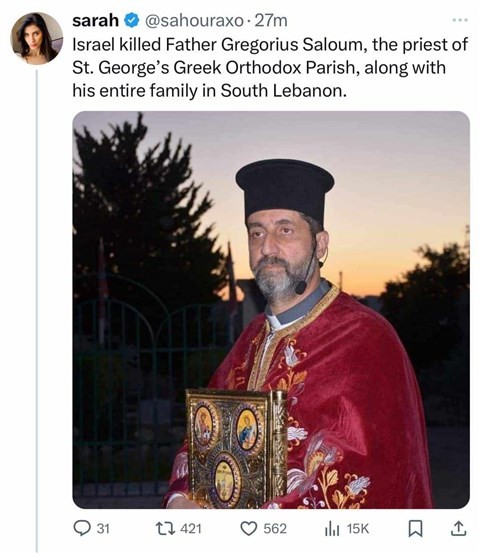Click the share upload arrow icon
480x553 pixels.
pyautogui.click(x=458, y=528)
